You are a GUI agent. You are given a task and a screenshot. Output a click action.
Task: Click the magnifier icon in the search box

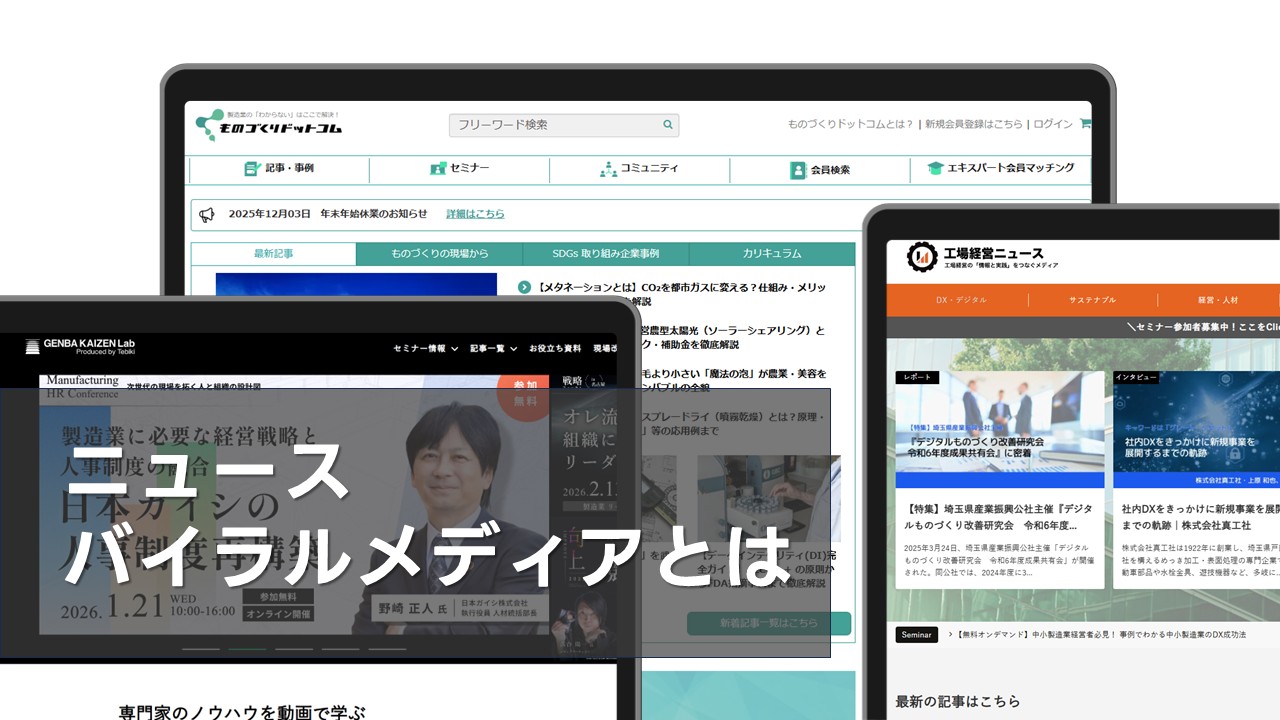668,125
